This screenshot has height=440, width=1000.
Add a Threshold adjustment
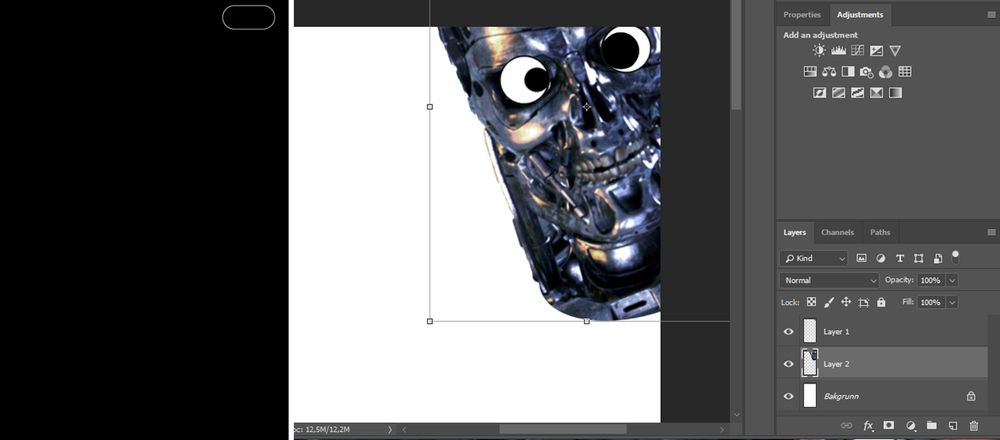coord(857,92)
